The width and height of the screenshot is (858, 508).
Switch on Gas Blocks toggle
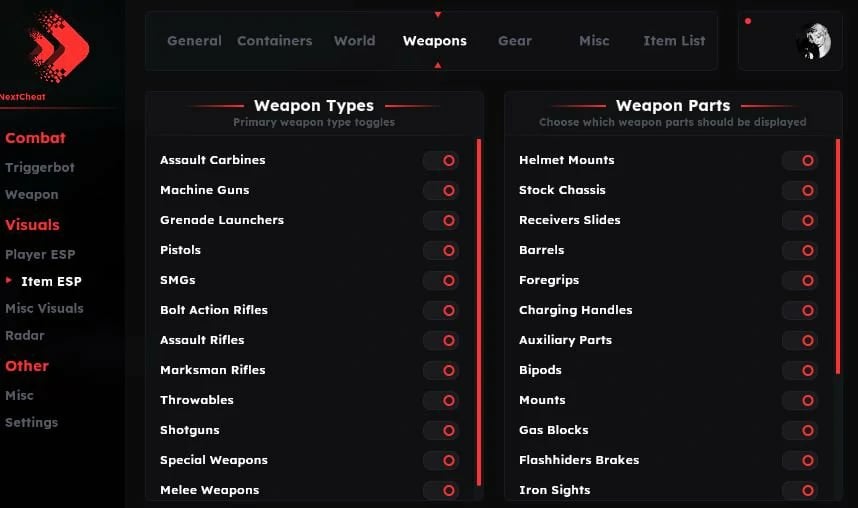800,430
